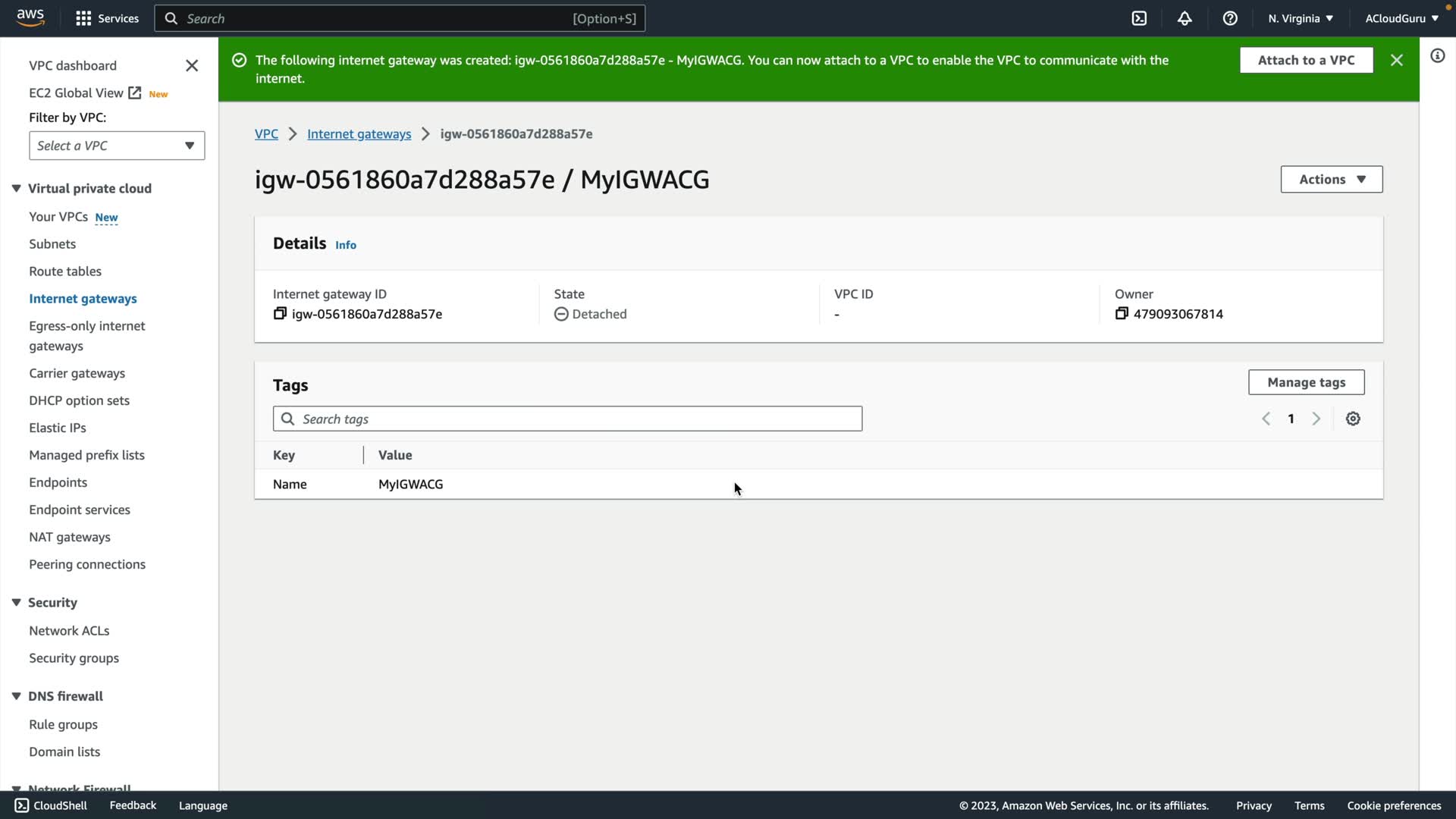Open the info panel icon

point(1437,55)
